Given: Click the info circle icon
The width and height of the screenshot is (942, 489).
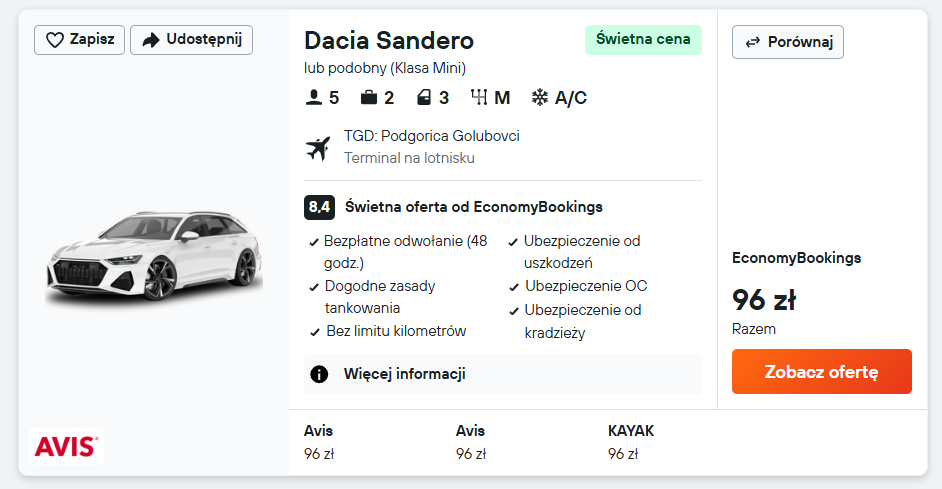Looking at the screenshot, I should pos(319,374).
